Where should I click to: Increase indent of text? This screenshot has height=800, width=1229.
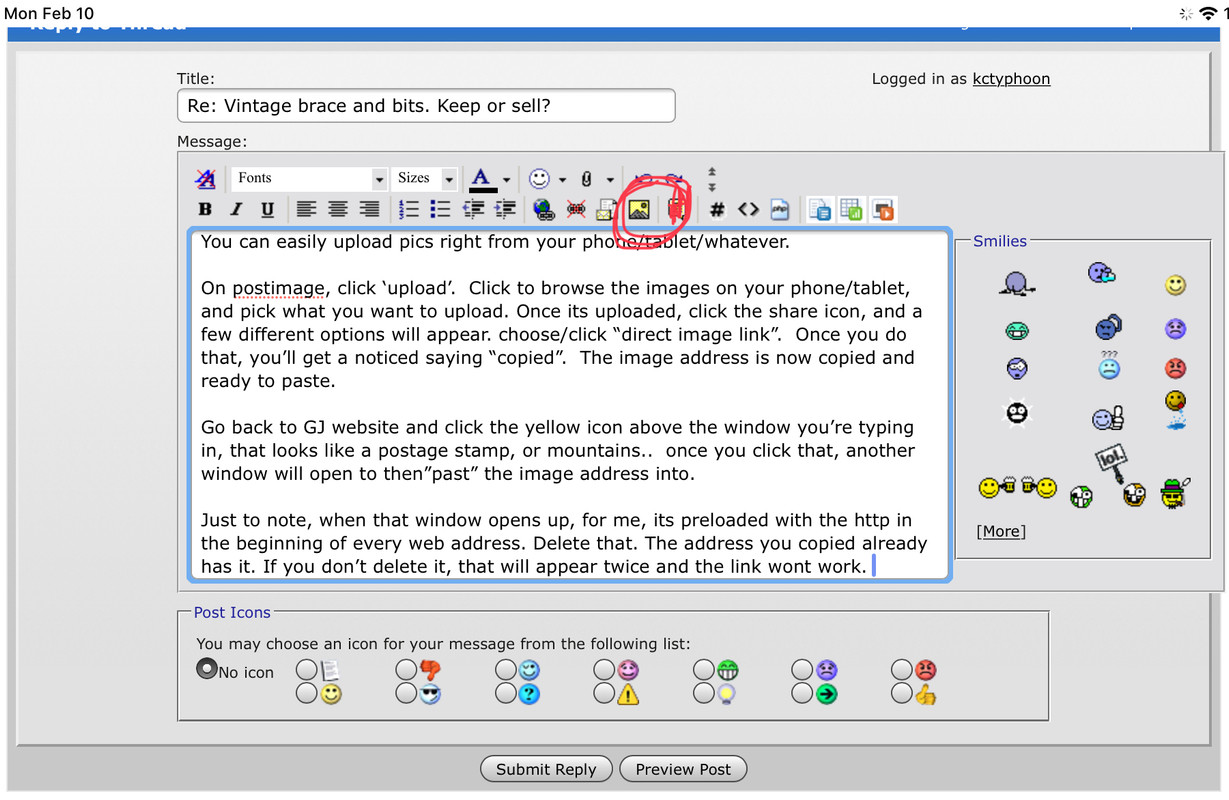point(505,209)
